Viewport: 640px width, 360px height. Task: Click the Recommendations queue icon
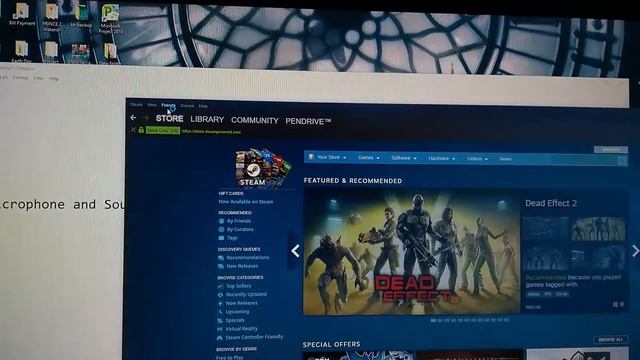(x=221, y=258)
